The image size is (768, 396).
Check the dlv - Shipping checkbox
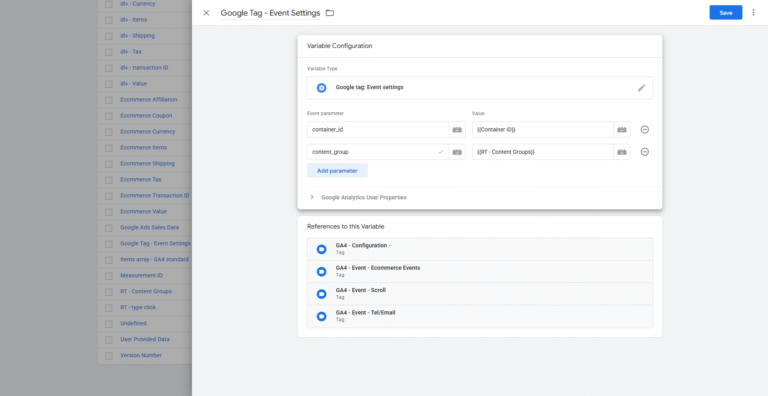coord(109,36)
